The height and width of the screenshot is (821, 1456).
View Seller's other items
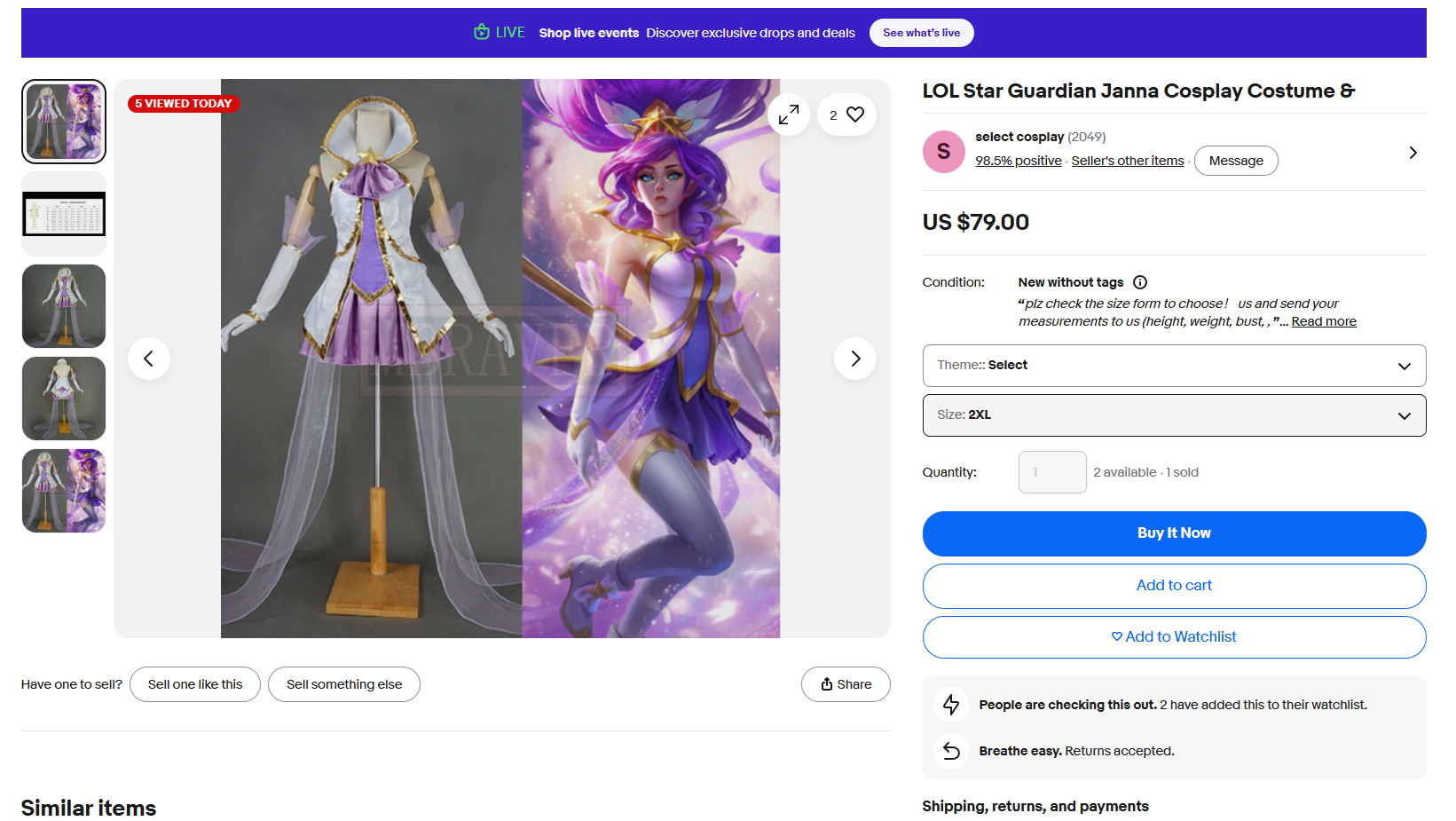(x=1128, y=161)
